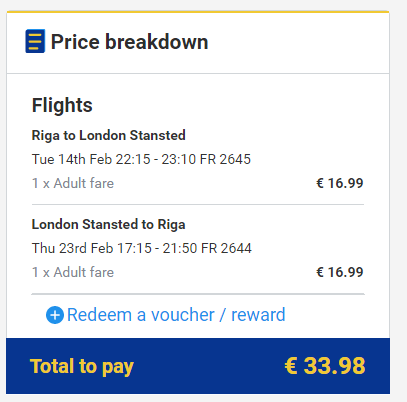
Task: Click return fare price € 16.99
Action: tap(340, 272)
